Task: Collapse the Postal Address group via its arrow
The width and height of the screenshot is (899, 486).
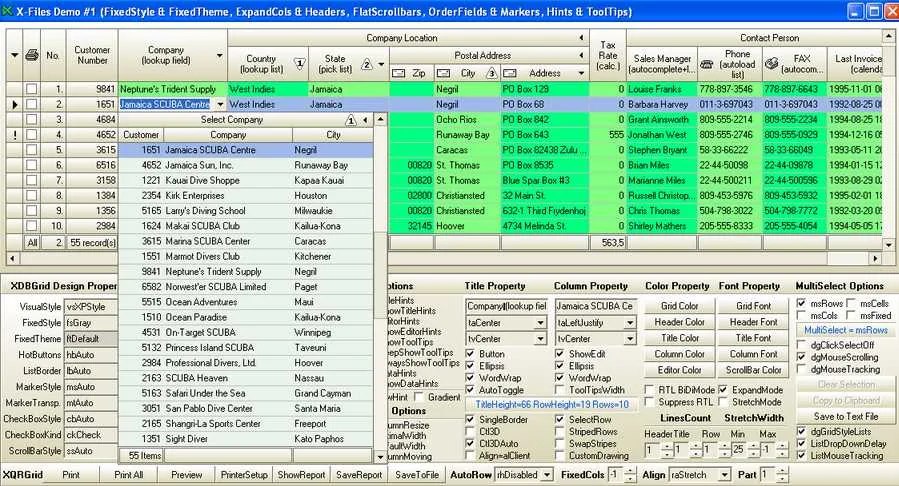Action: pyautogui.click(x=581, y=56)
